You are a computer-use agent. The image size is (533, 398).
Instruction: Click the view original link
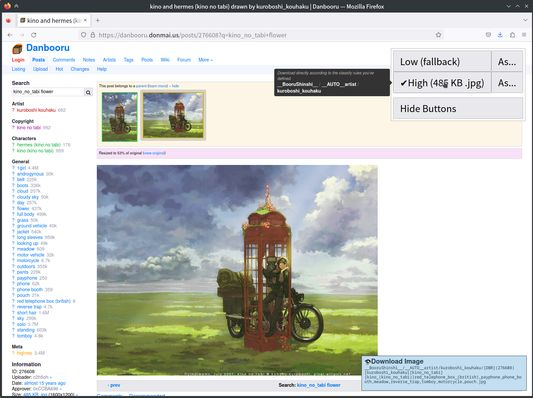point(154,153)
